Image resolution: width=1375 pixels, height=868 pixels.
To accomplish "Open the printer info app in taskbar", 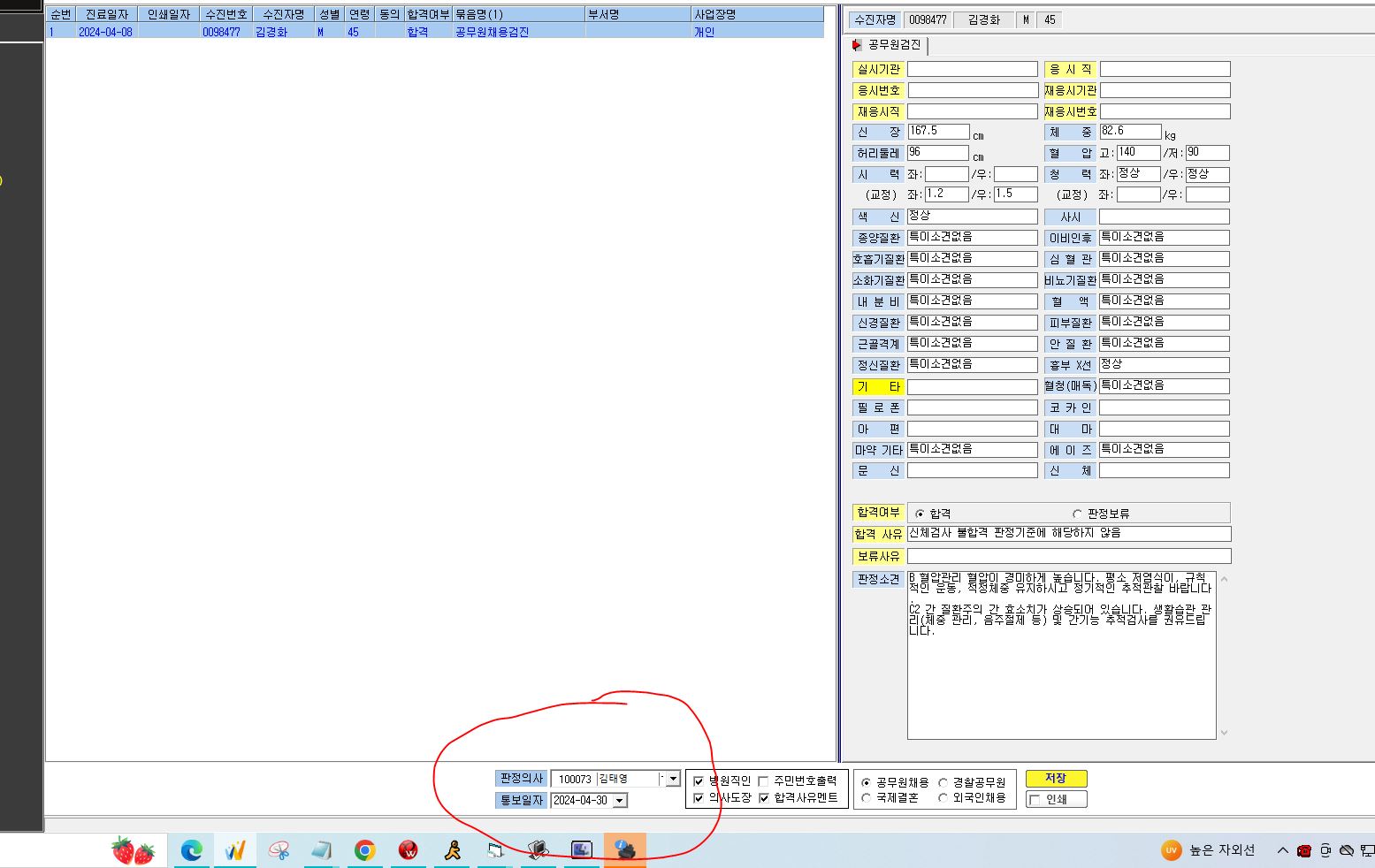I will pos(625,850).
